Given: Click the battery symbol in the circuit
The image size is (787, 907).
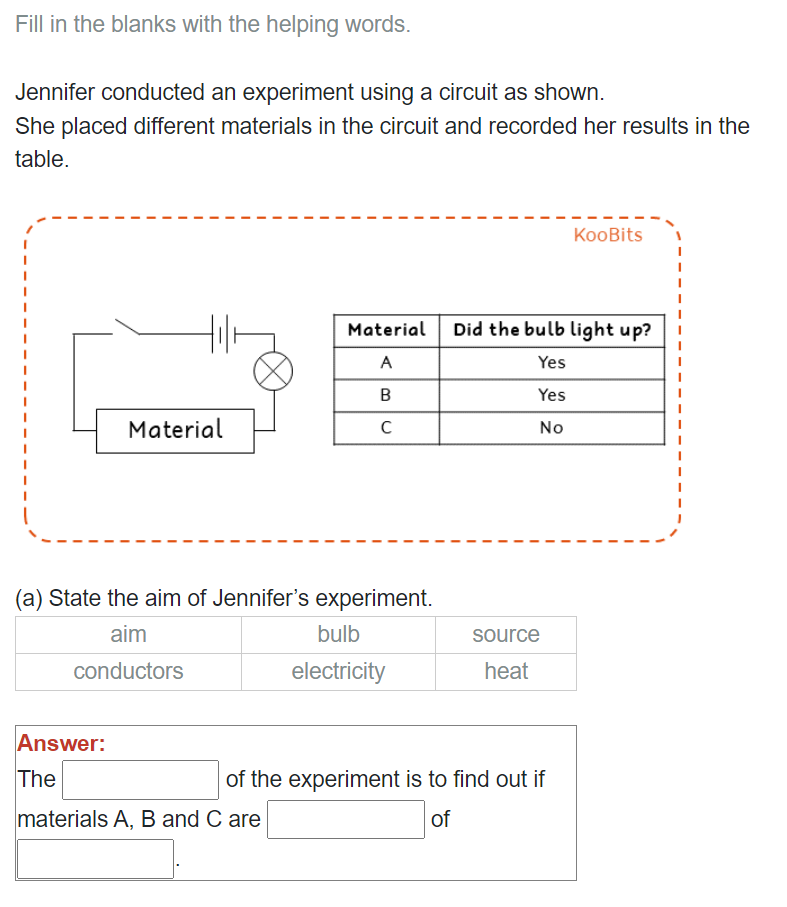Looking at the screenshot, I should (221, 330).
